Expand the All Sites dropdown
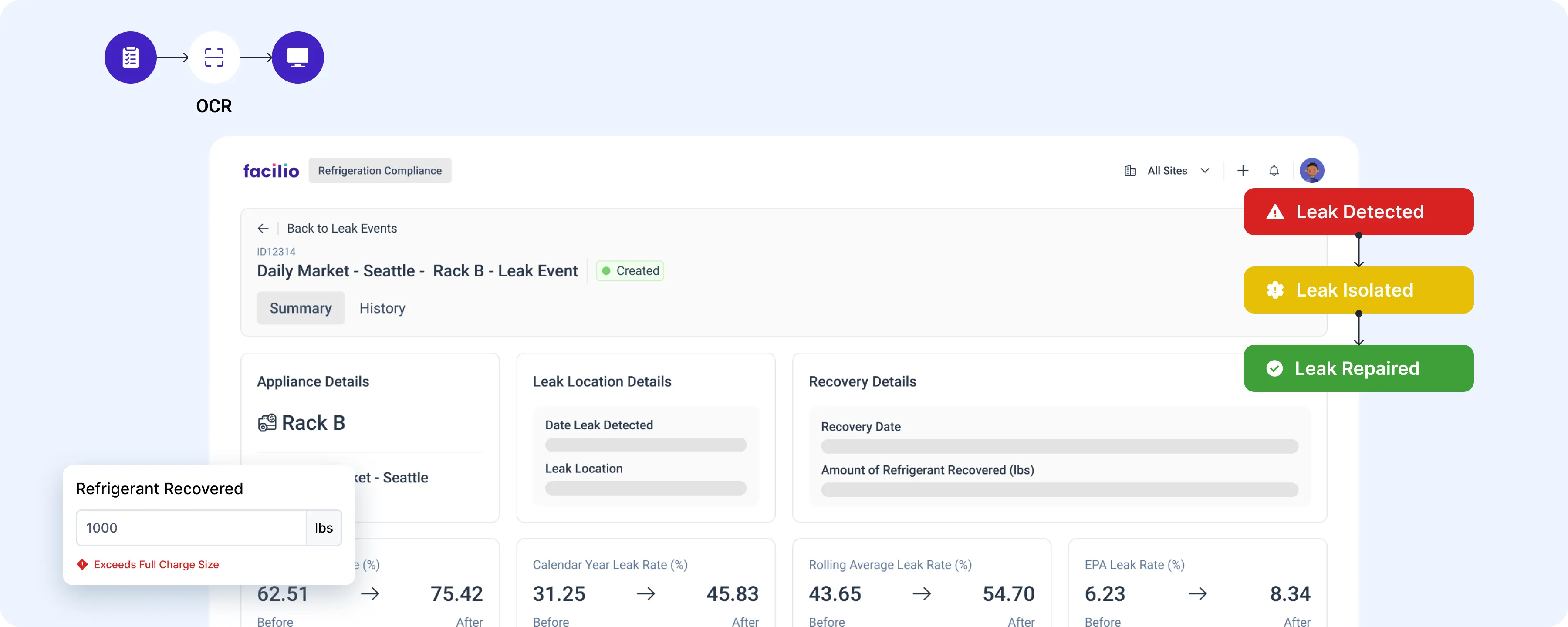1568x627 pixels. point(1167,171)
